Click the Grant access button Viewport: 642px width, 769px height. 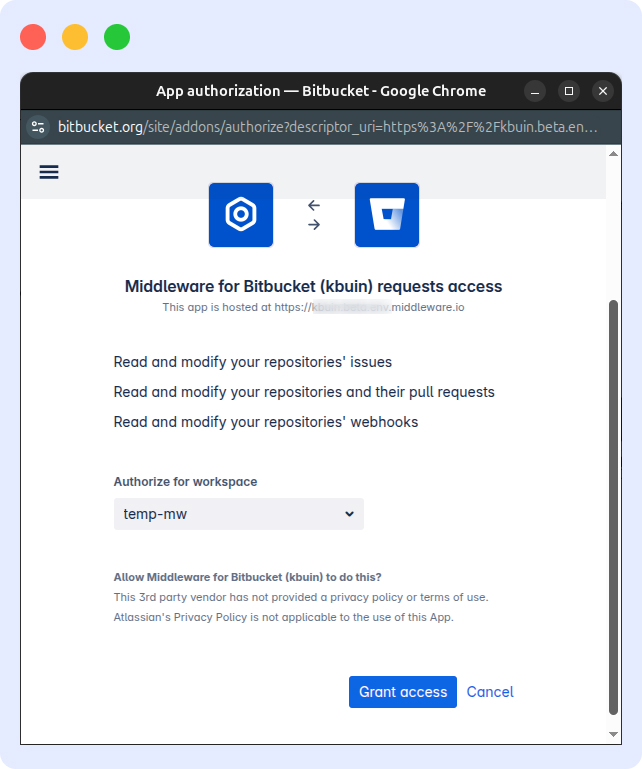(403, 692)
